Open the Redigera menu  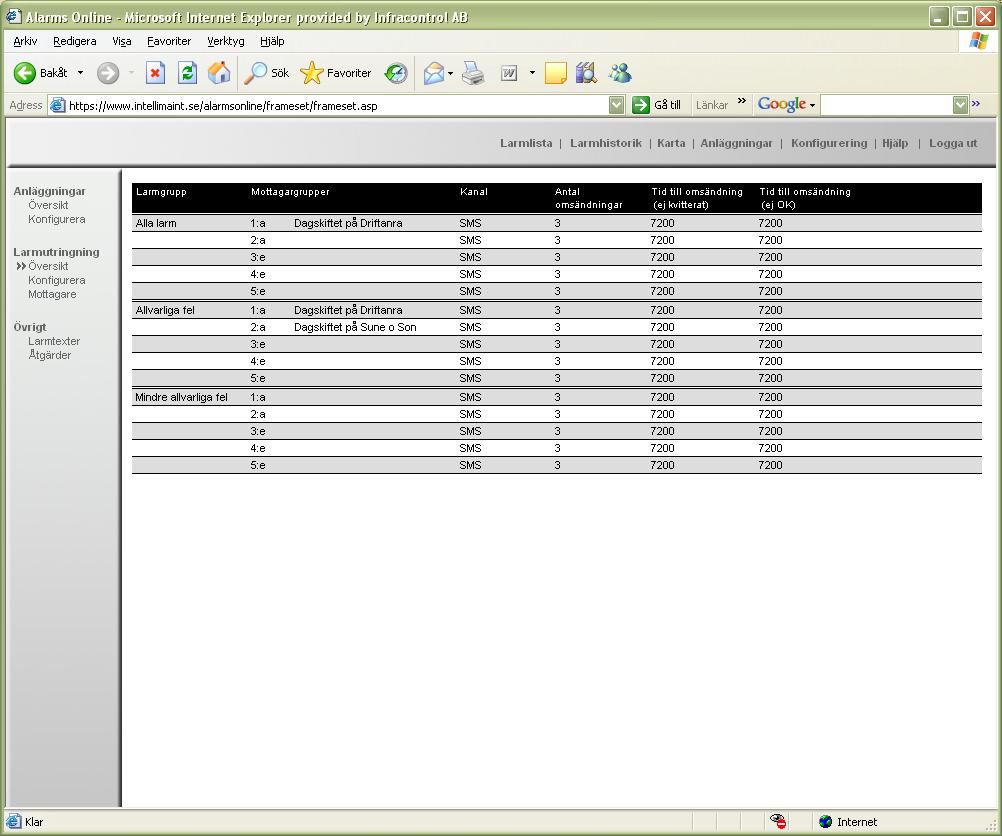pyautogui.click(x=75, y=41)
